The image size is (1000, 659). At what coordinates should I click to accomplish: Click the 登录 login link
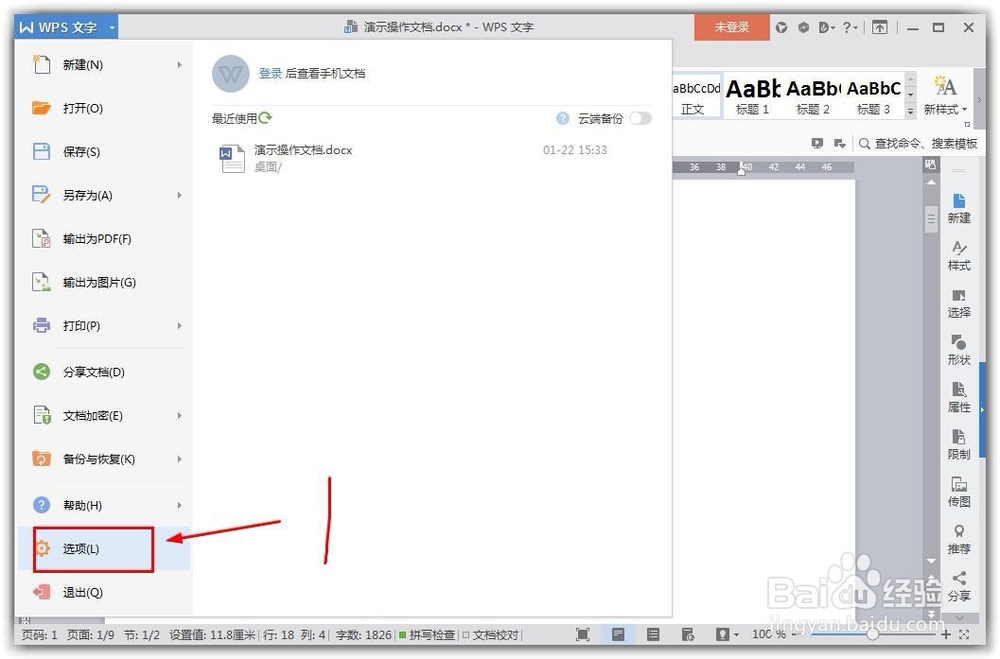point(270,73)
